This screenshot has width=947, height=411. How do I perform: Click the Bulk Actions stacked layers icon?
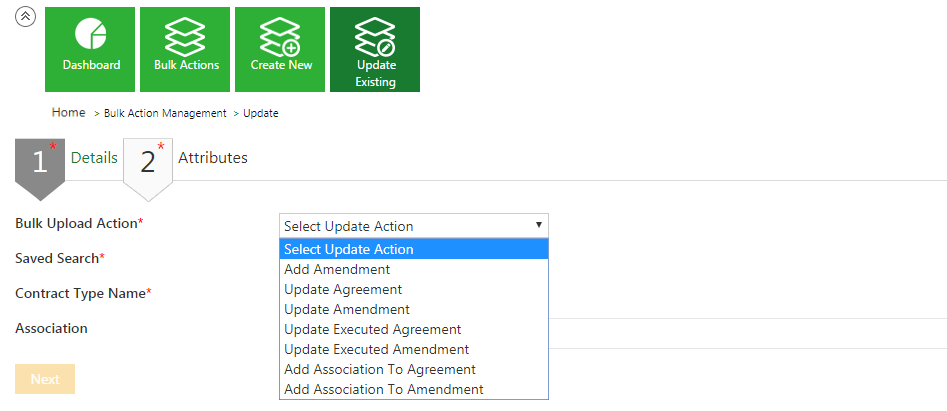click(x=186, y=37)
